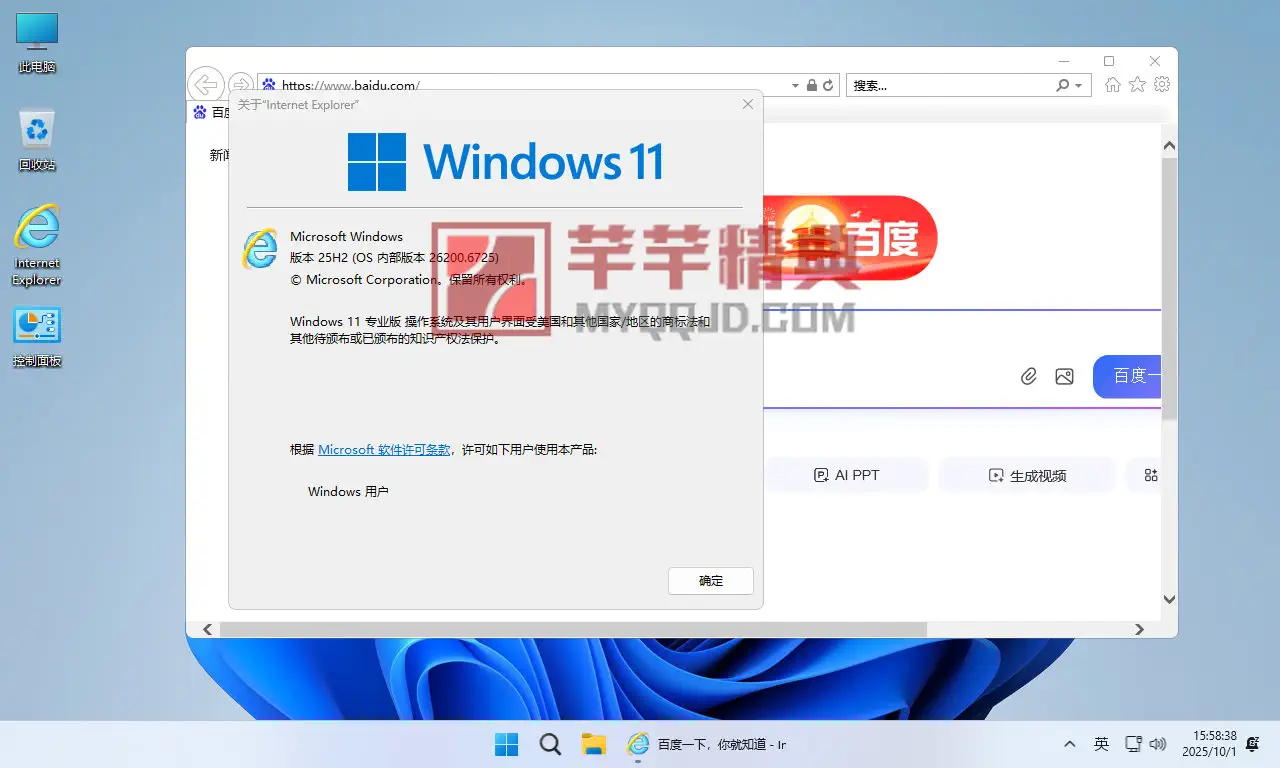The width and height of the screenshot is (1280, 768).
Task: Show hidden system tray icons chevron
Action: click(1070, 744)
